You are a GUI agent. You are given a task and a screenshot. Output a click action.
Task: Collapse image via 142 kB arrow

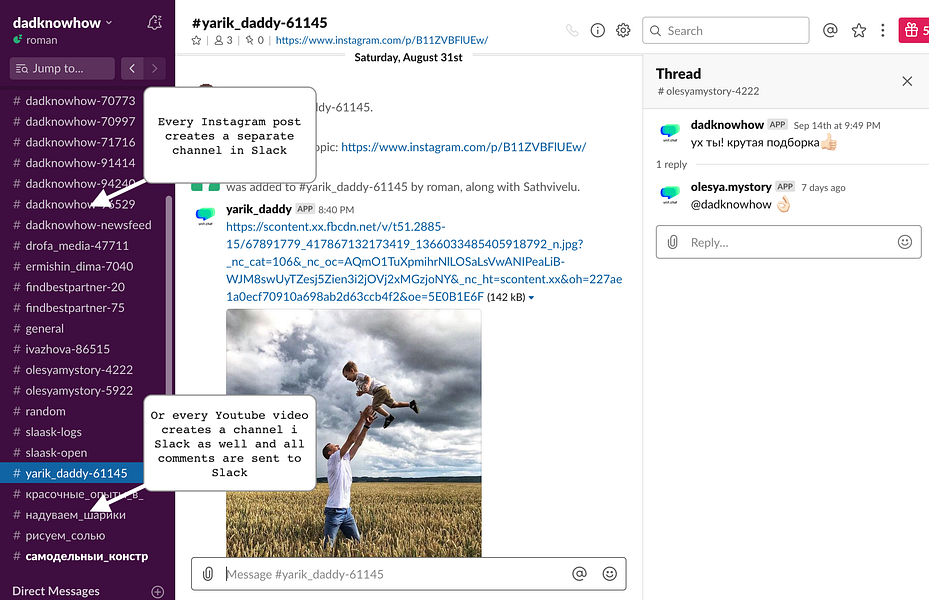tap(531, 298)
